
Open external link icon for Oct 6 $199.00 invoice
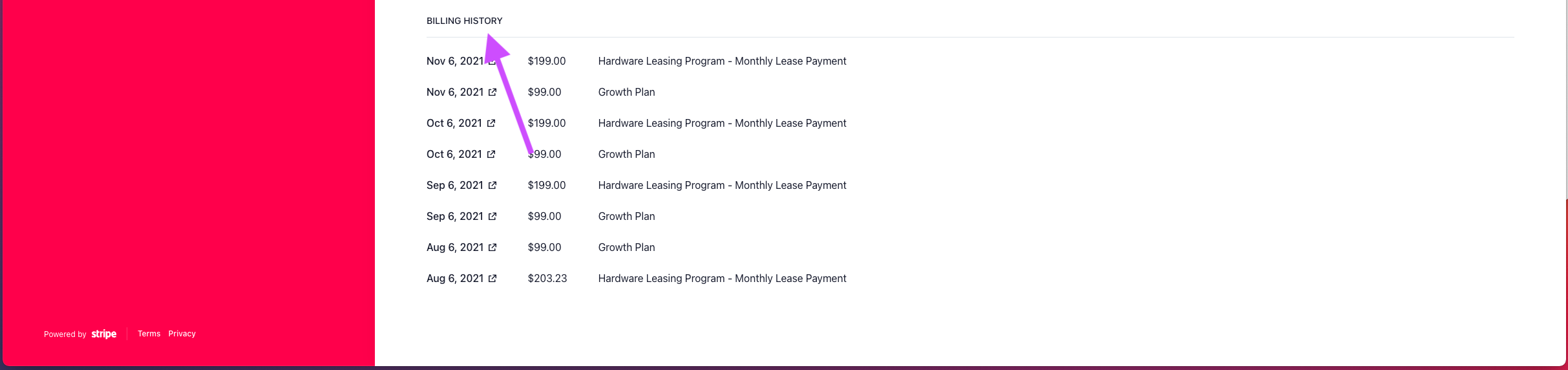pyautogui.click(x=491, y=123)
